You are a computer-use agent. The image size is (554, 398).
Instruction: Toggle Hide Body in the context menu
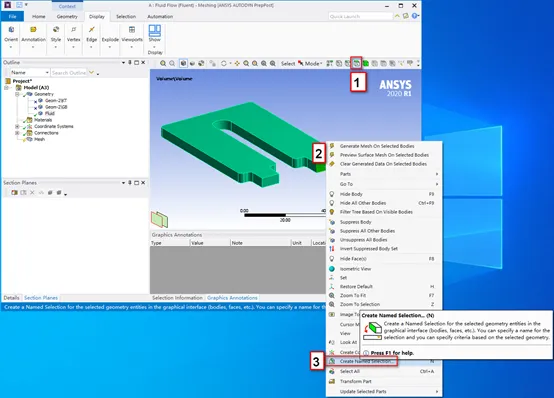[x=384, y=194]
